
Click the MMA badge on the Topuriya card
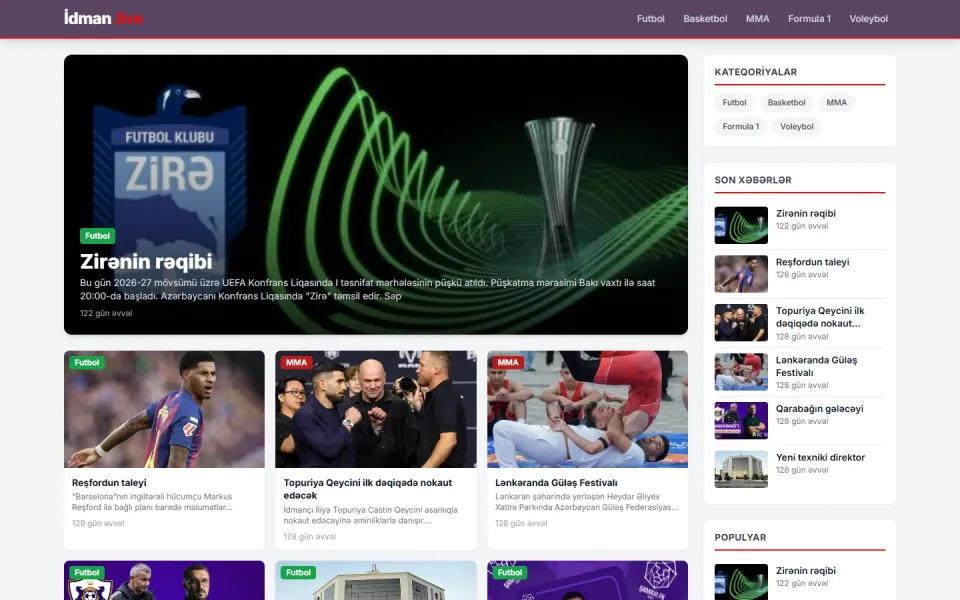pyautogui.click(x=296, y=362)
